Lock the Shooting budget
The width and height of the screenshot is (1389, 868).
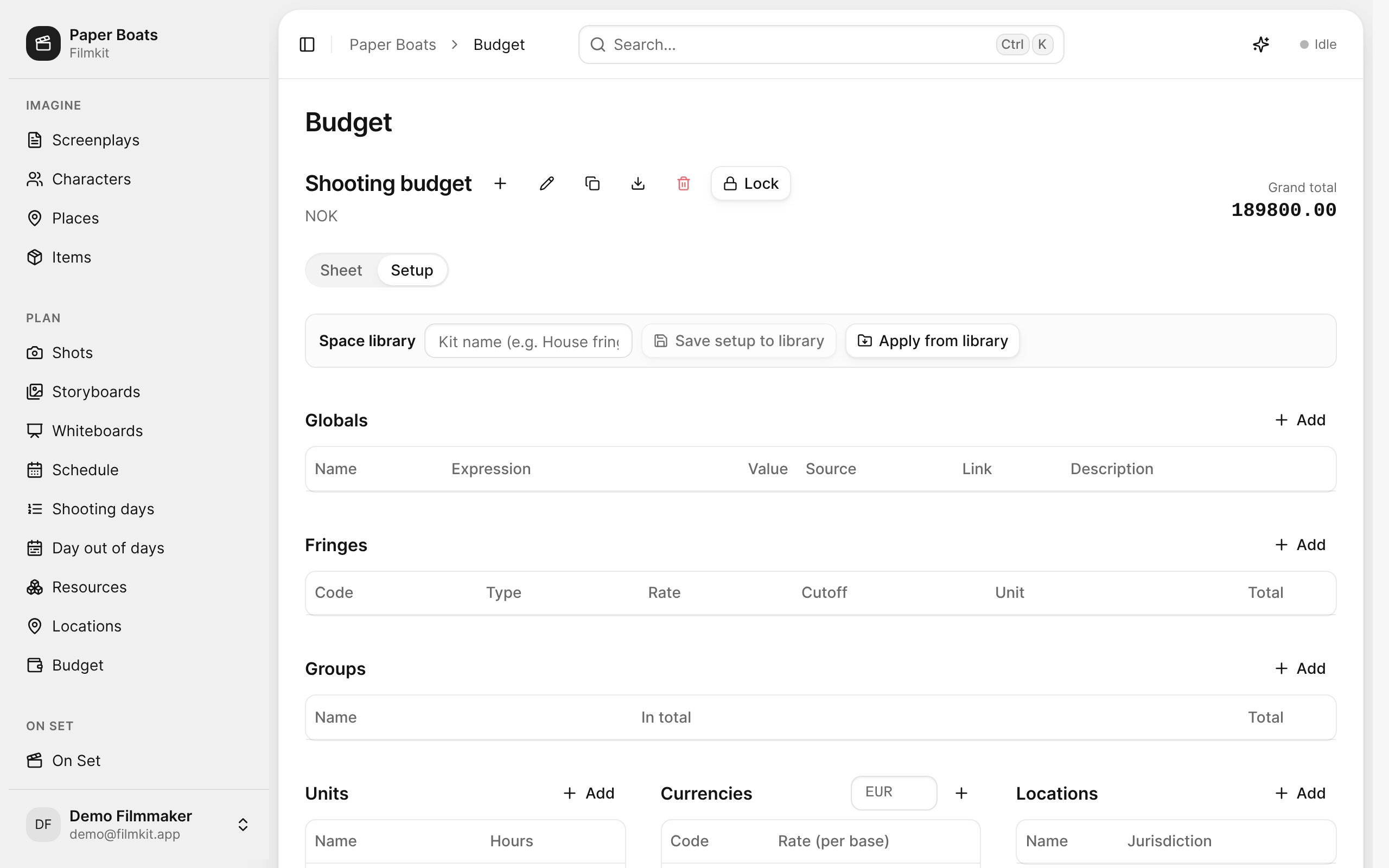(751, 184)
